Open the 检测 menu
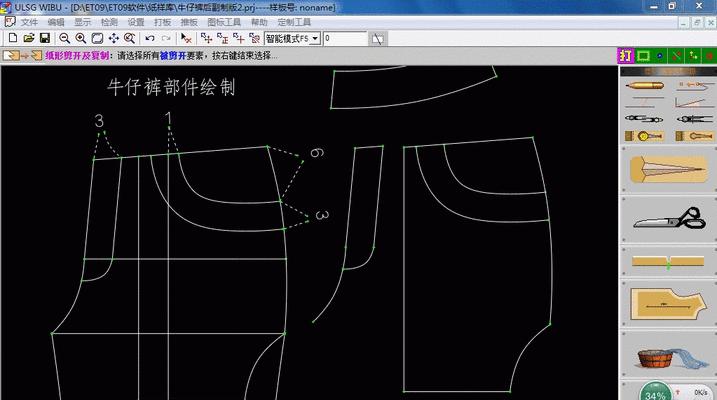 [109, 22]
